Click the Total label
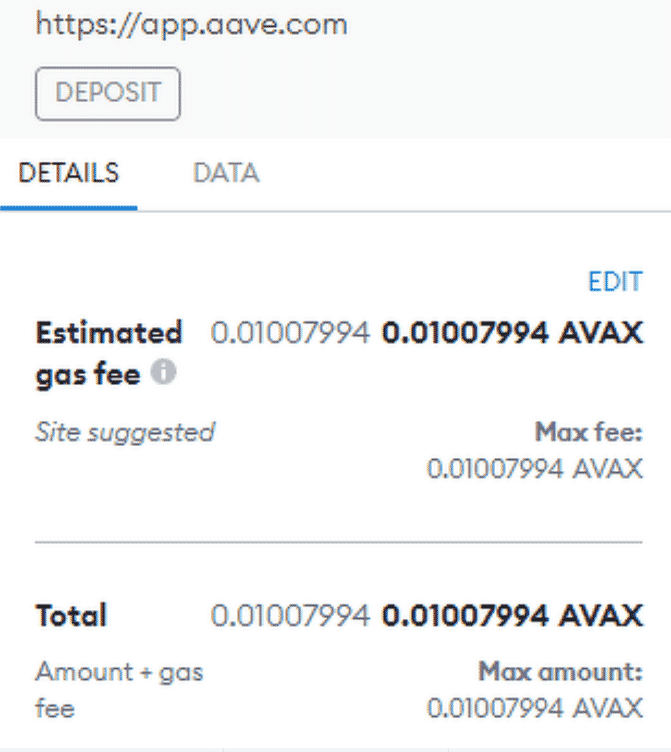 tap(71, 615)
